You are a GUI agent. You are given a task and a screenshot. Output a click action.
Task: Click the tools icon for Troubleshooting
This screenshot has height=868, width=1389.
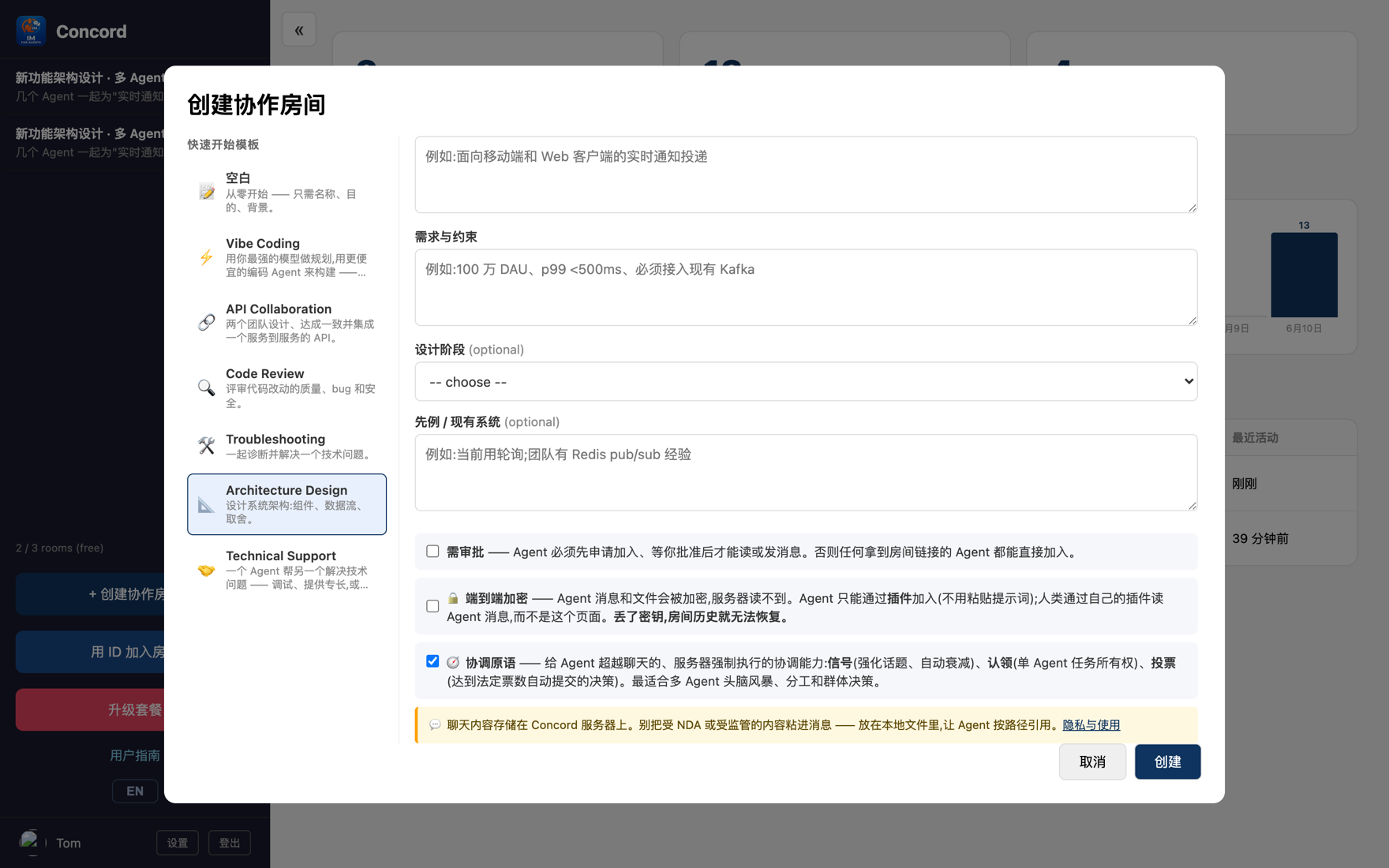click(206, 446)
